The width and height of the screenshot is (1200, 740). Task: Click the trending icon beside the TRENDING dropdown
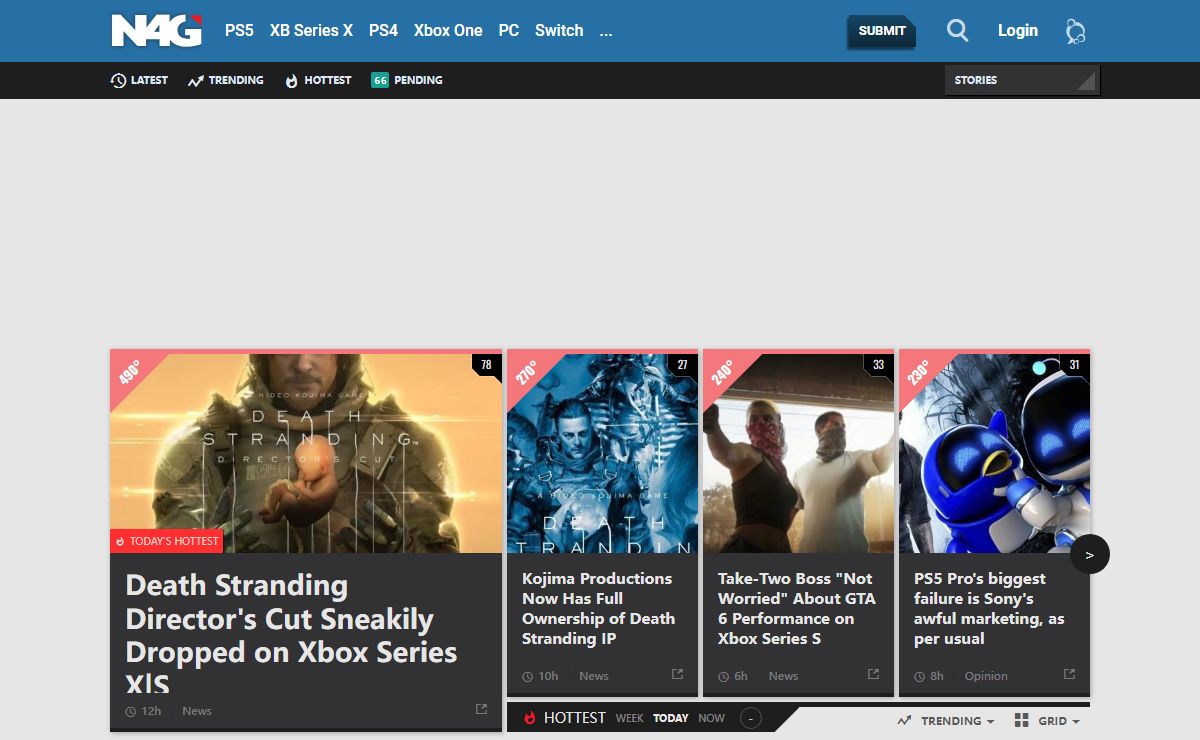coord(904,720)
